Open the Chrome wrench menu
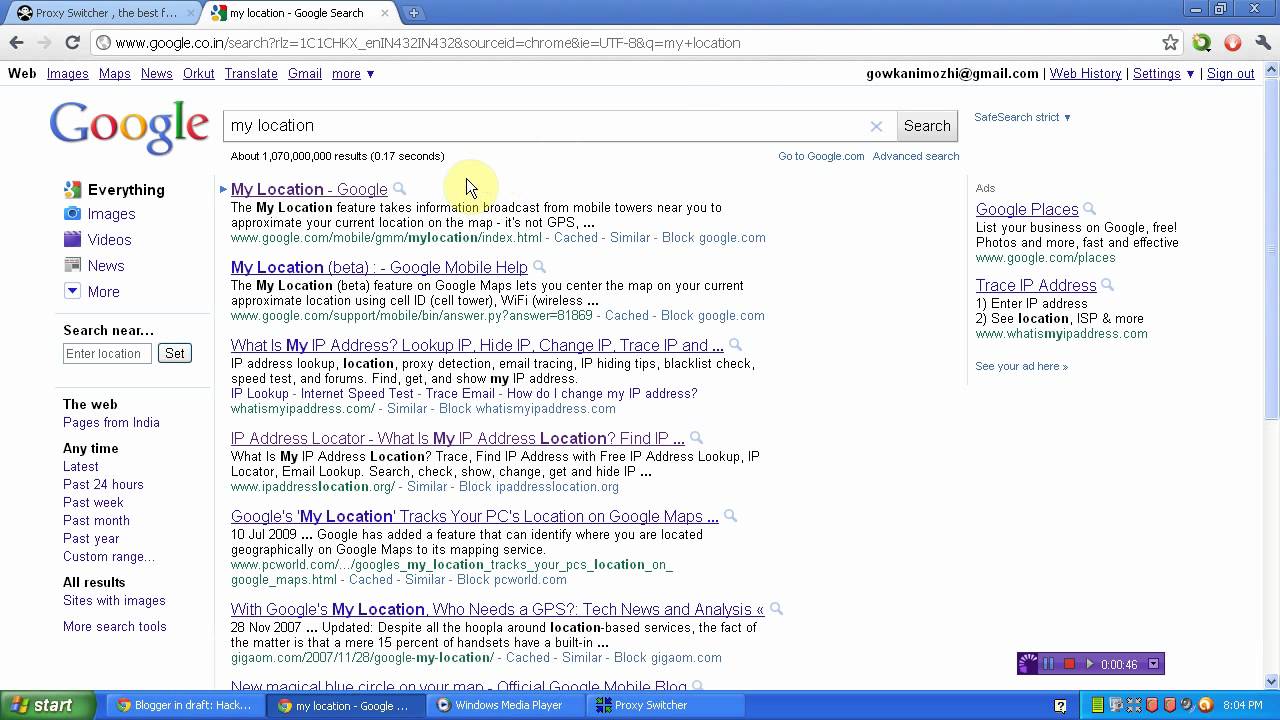The height and width of the screenshot is (720, 1280). [x=1263, y=42]
